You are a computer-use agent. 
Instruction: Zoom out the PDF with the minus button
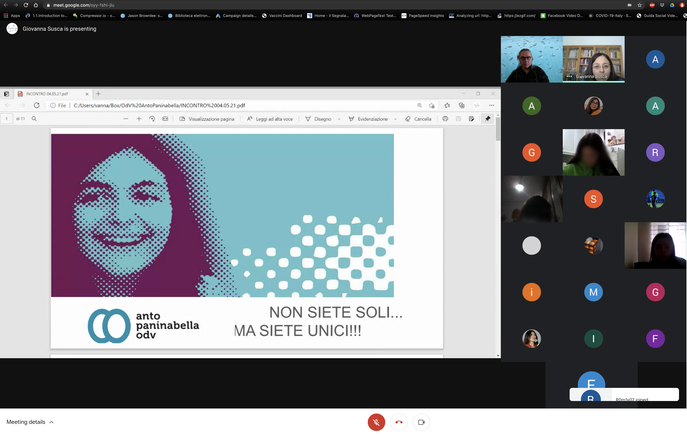click(x=126, y=119)
